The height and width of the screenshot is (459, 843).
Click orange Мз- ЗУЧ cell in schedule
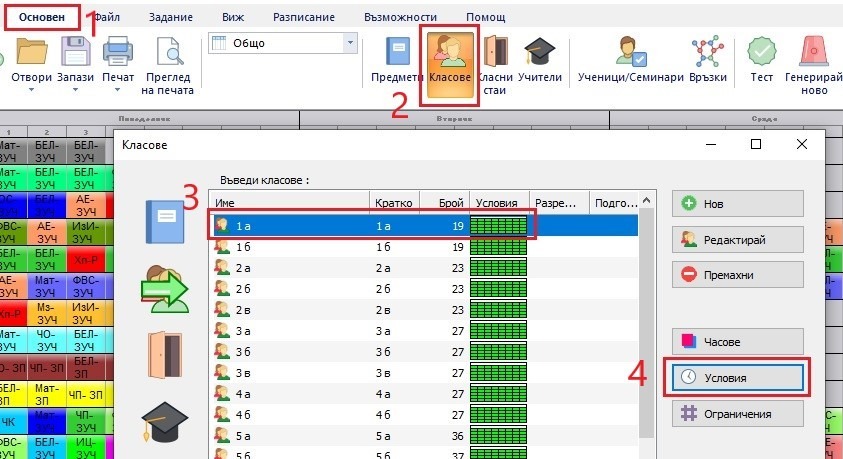[47, 313]
